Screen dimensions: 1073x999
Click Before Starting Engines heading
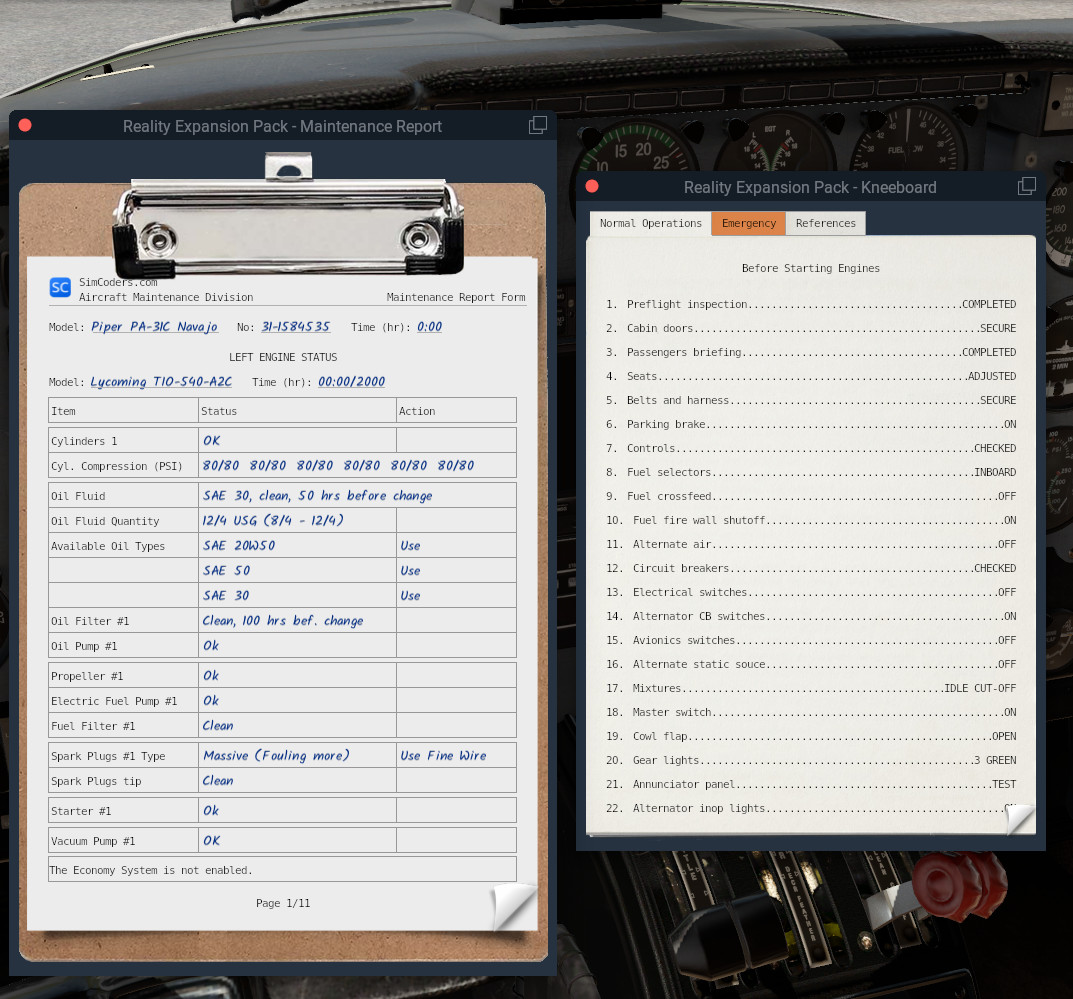coord(811,268)
